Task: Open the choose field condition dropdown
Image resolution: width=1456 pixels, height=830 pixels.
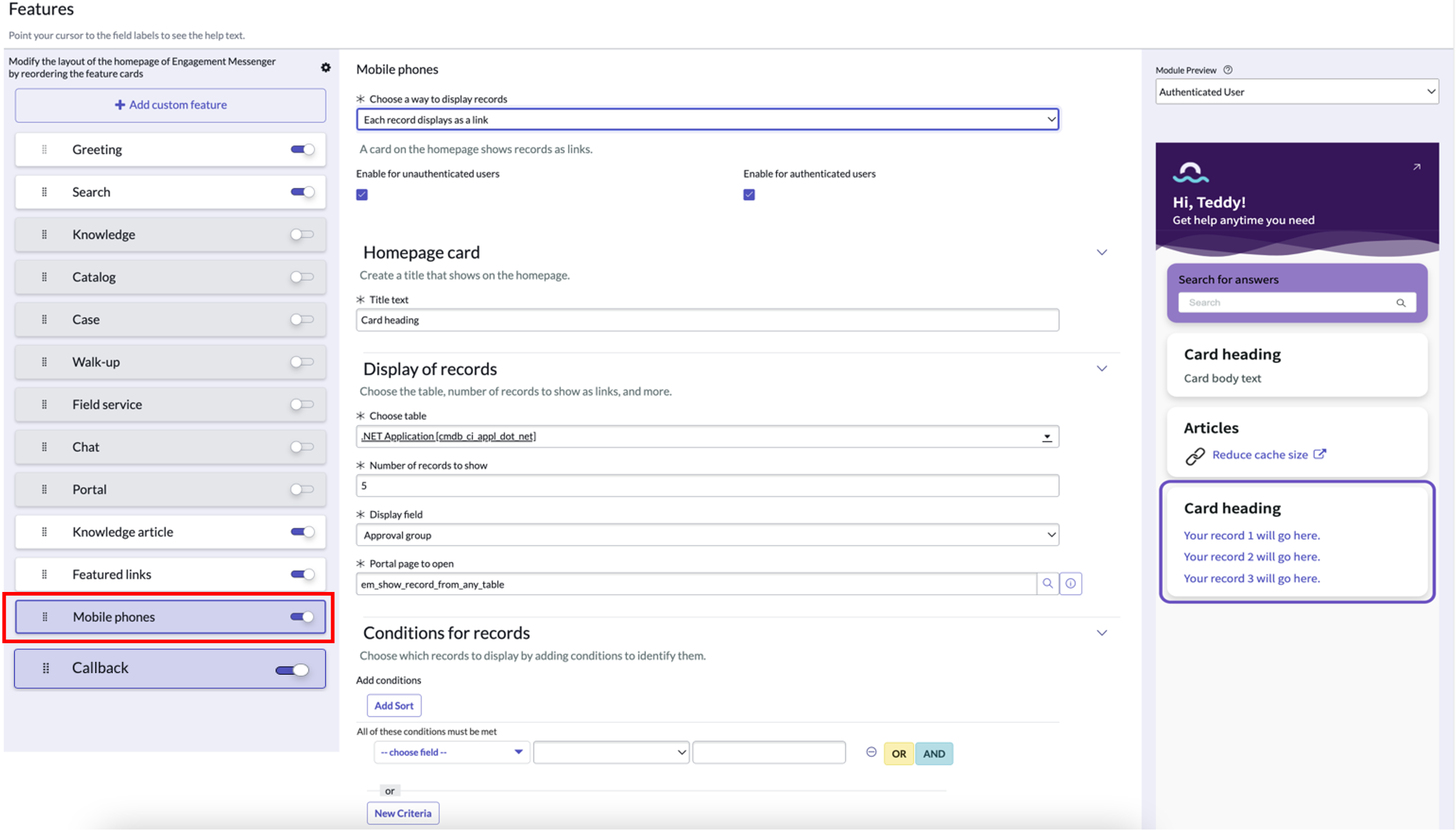Action: [452, 752]
